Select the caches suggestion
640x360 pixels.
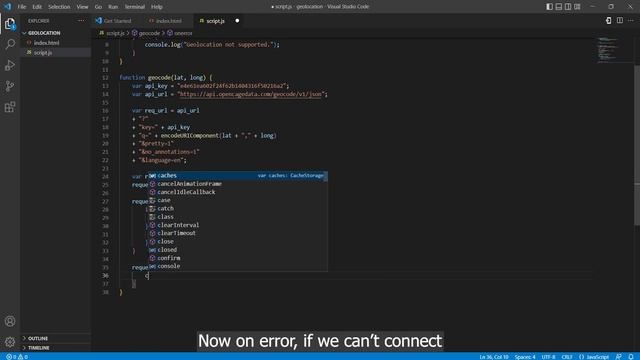coord(238,176)
